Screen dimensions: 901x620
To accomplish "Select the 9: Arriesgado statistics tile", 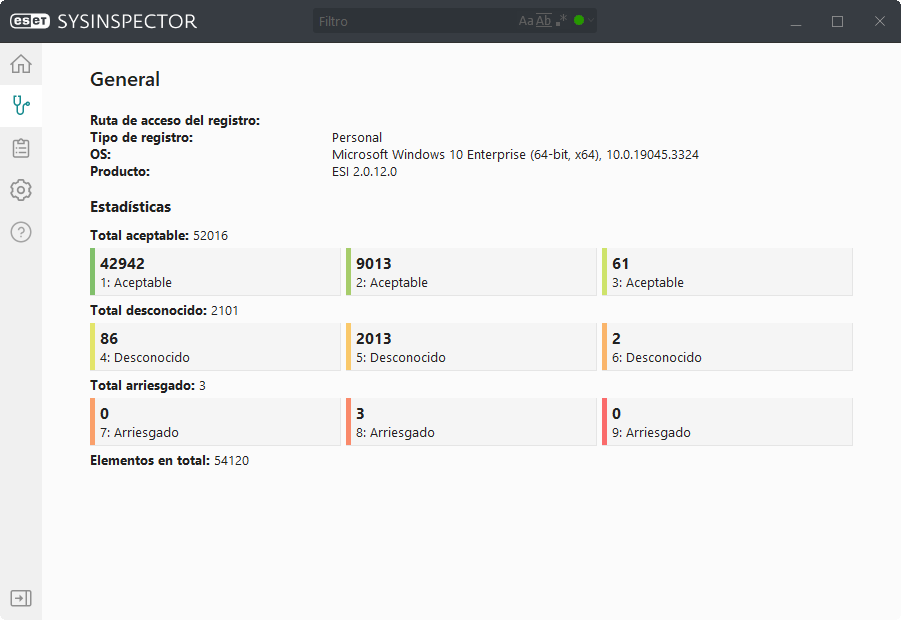I will [727, 422].
